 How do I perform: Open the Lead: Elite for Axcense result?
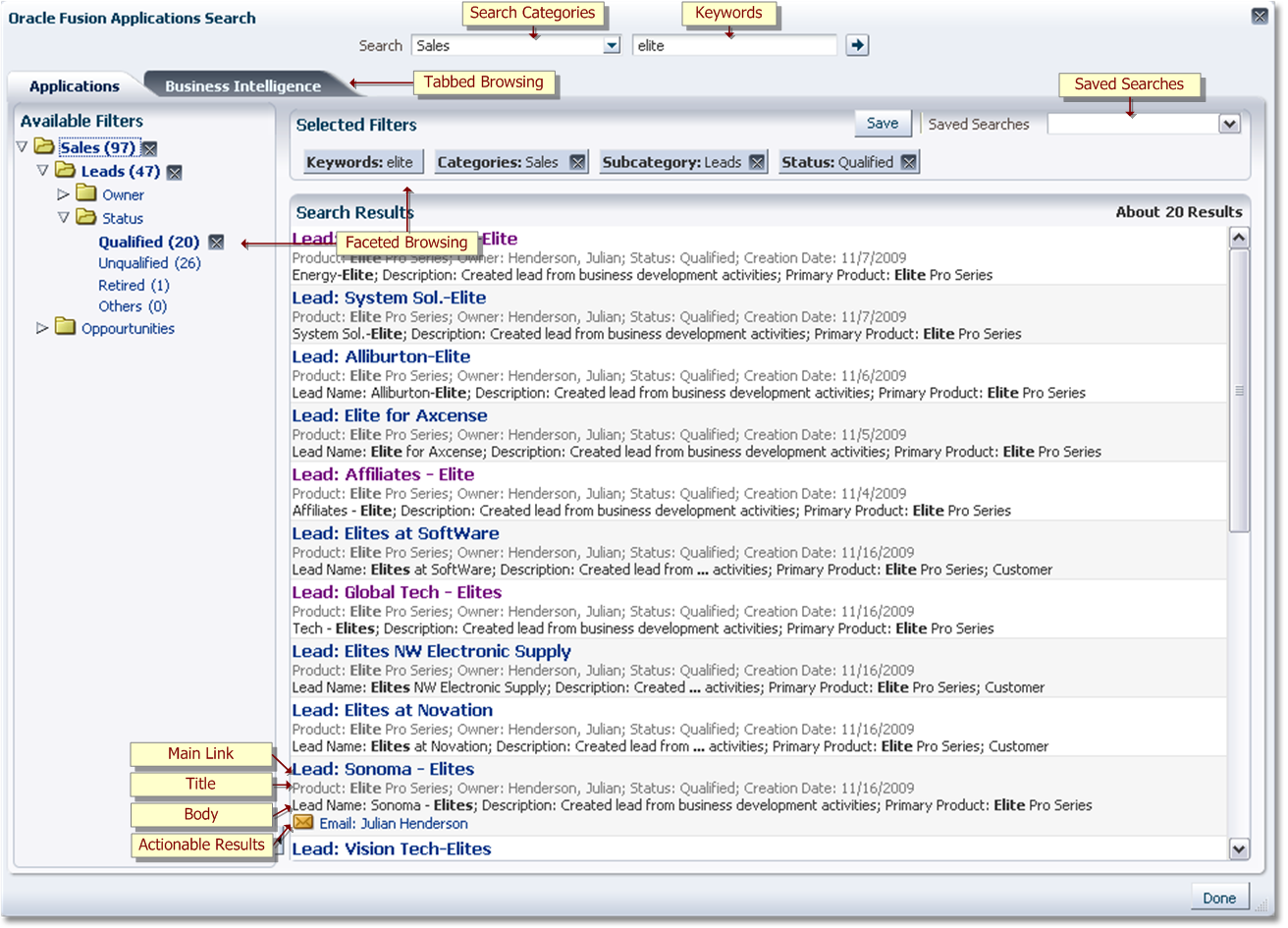390,415
